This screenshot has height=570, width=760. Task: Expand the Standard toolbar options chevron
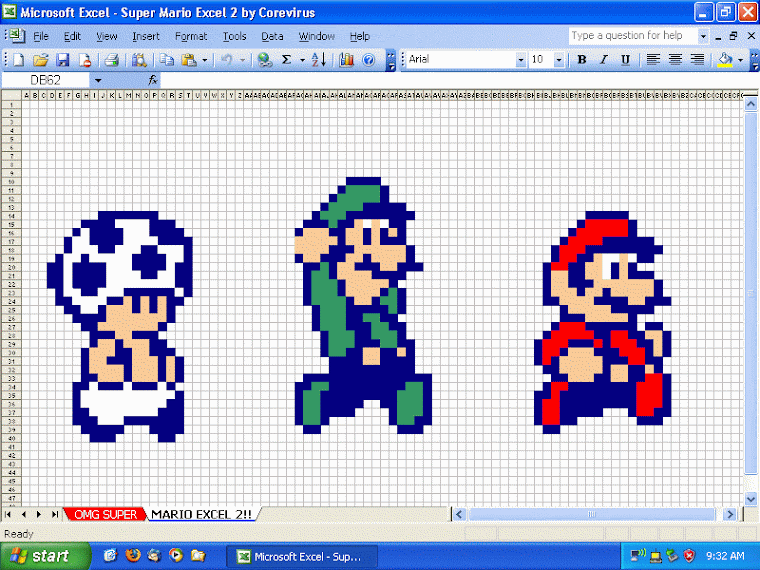(391, 60)
